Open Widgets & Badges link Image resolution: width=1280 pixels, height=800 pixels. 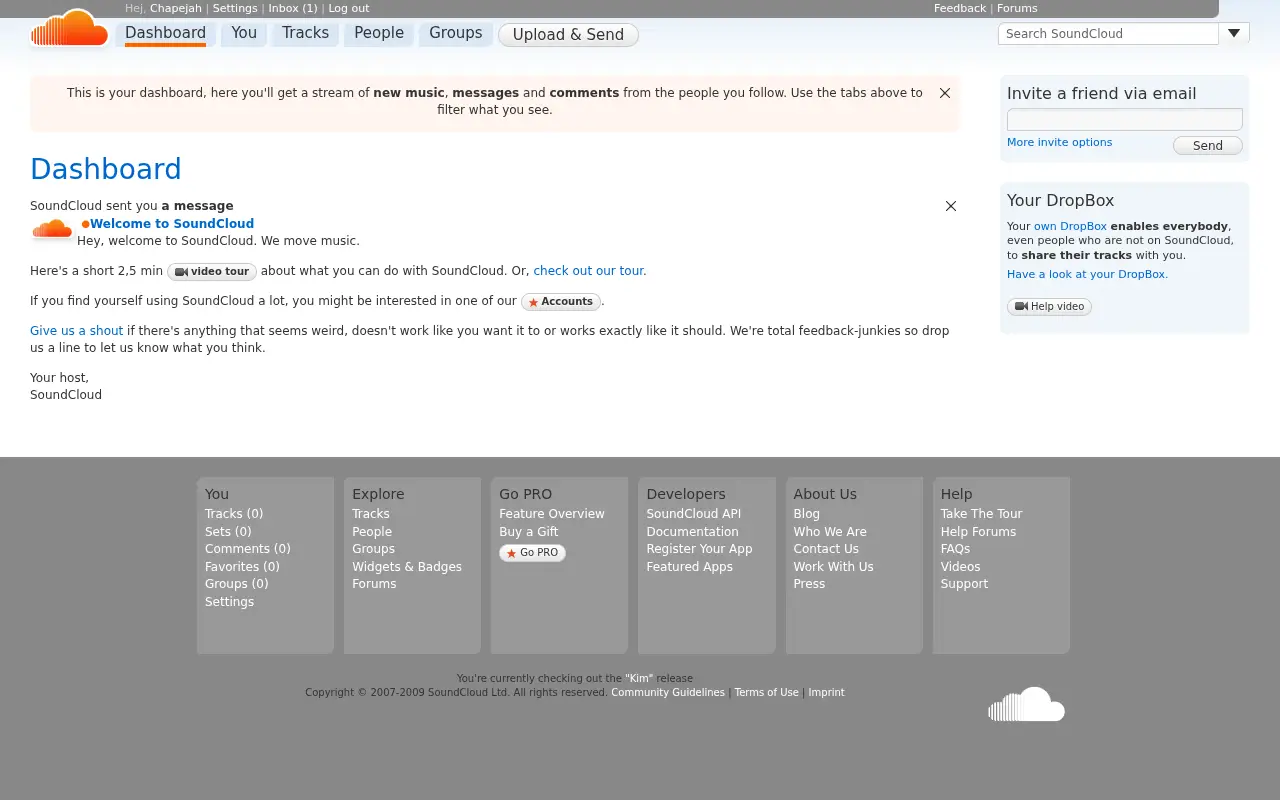point(407,567)
